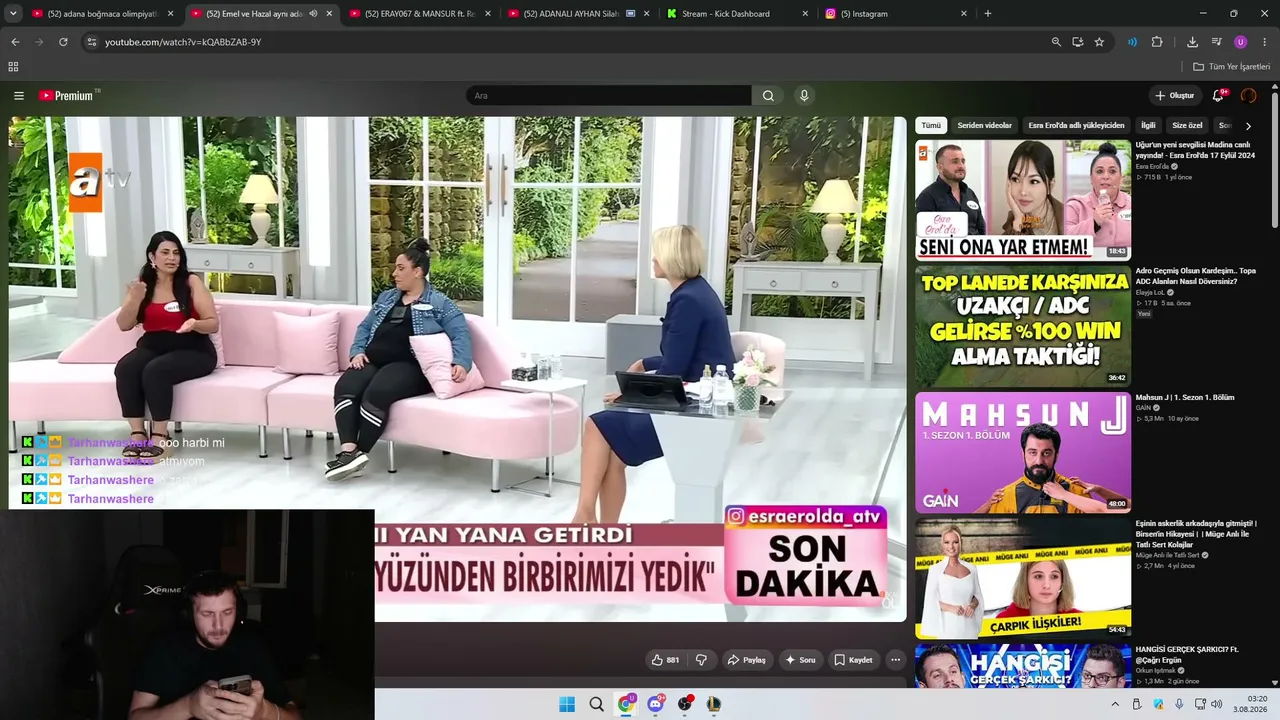Open a new browser tab

(x=988, y=14)
